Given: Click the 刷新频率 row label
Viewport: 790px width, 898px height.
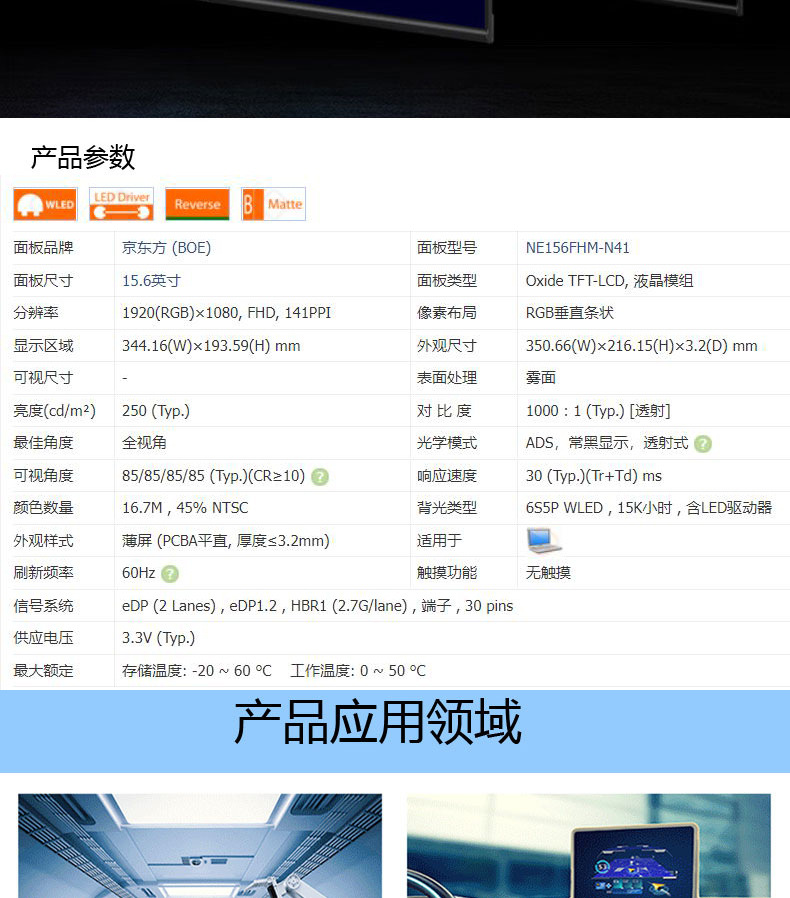Looking at the screenshot, I should click(x=43, y=573).
